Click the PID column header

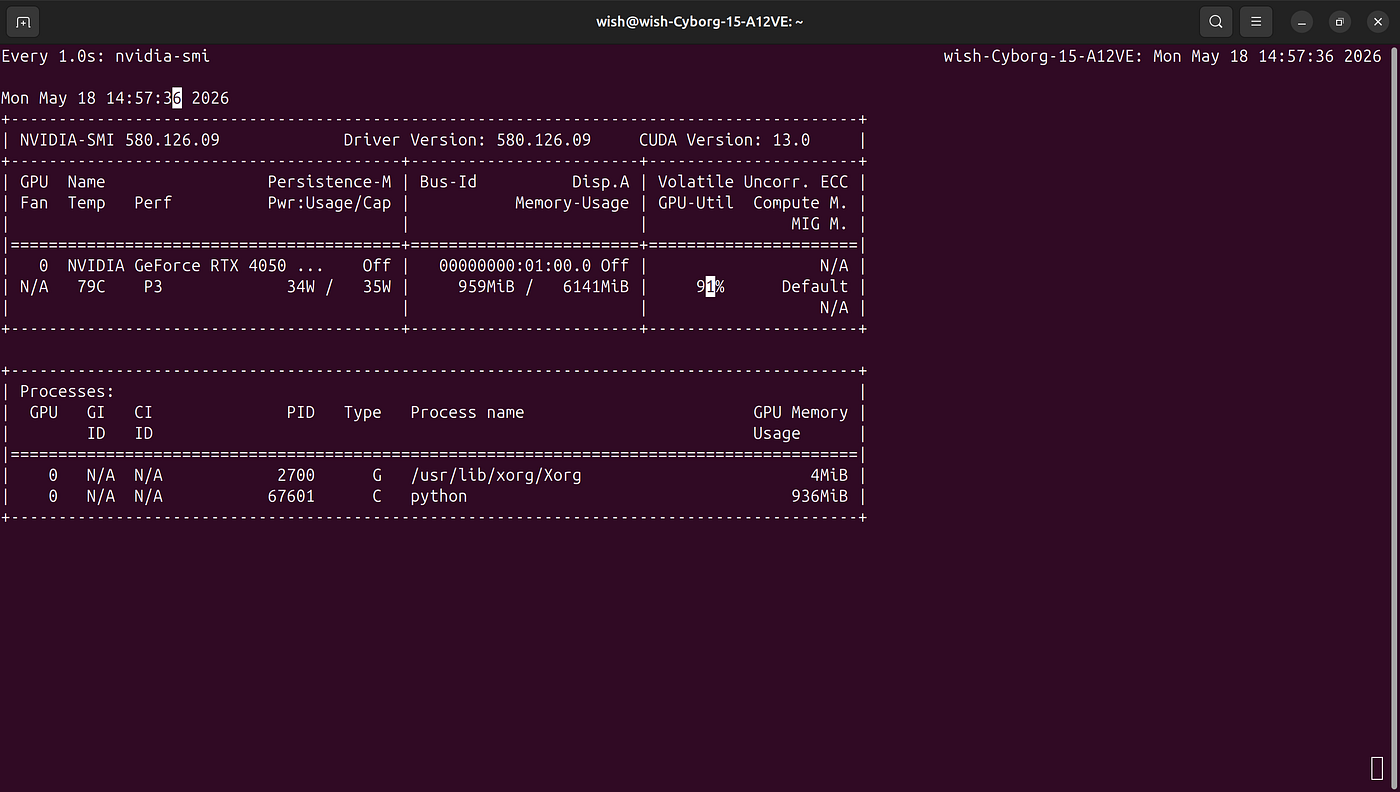301,413
